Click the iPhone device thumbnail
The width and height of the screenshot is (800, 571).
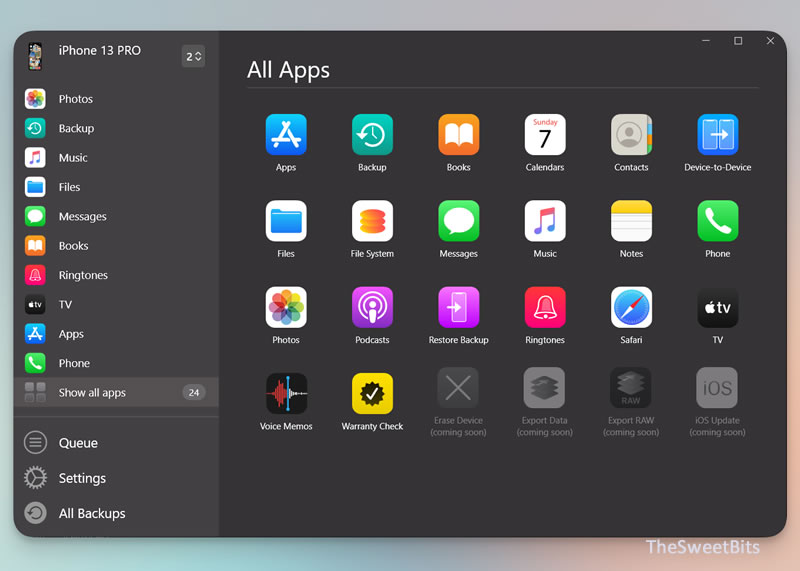(35, 56)
